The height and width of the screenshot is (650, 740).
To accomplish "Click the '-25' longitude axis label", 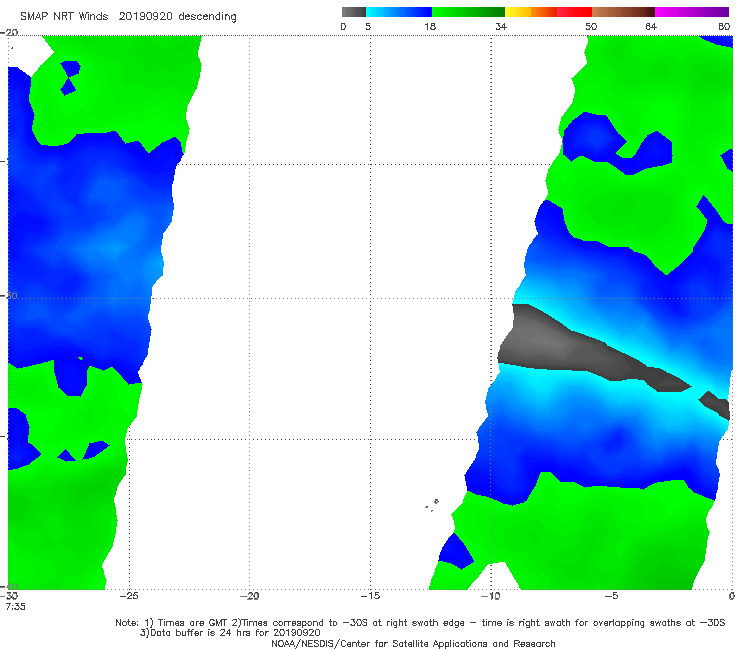I will [x=129, y=596].
